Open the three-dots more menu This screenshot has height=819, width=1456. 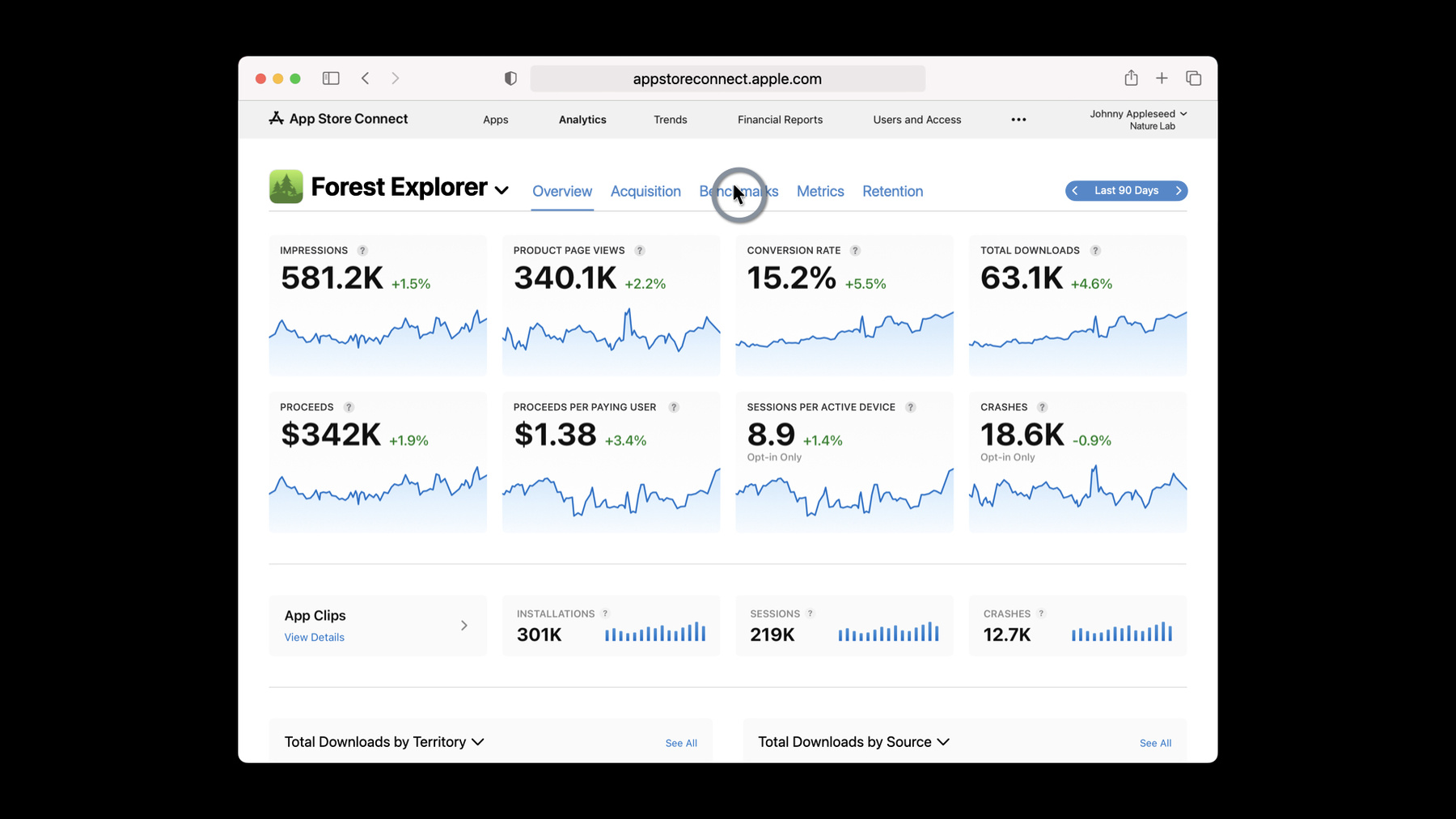(1018, 120)
